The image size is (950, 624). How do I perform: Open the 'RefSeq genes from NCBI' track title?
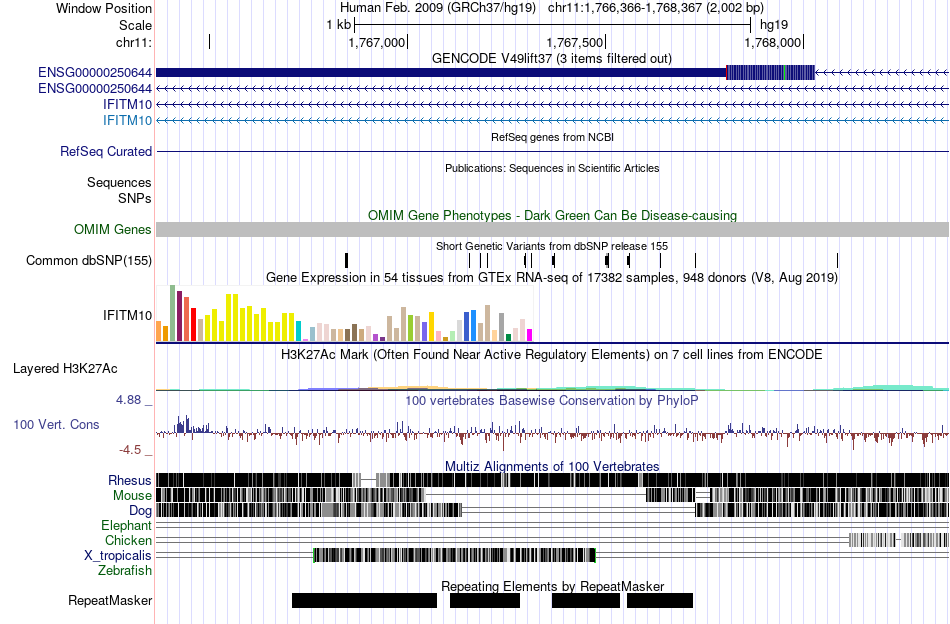[553, 138]
